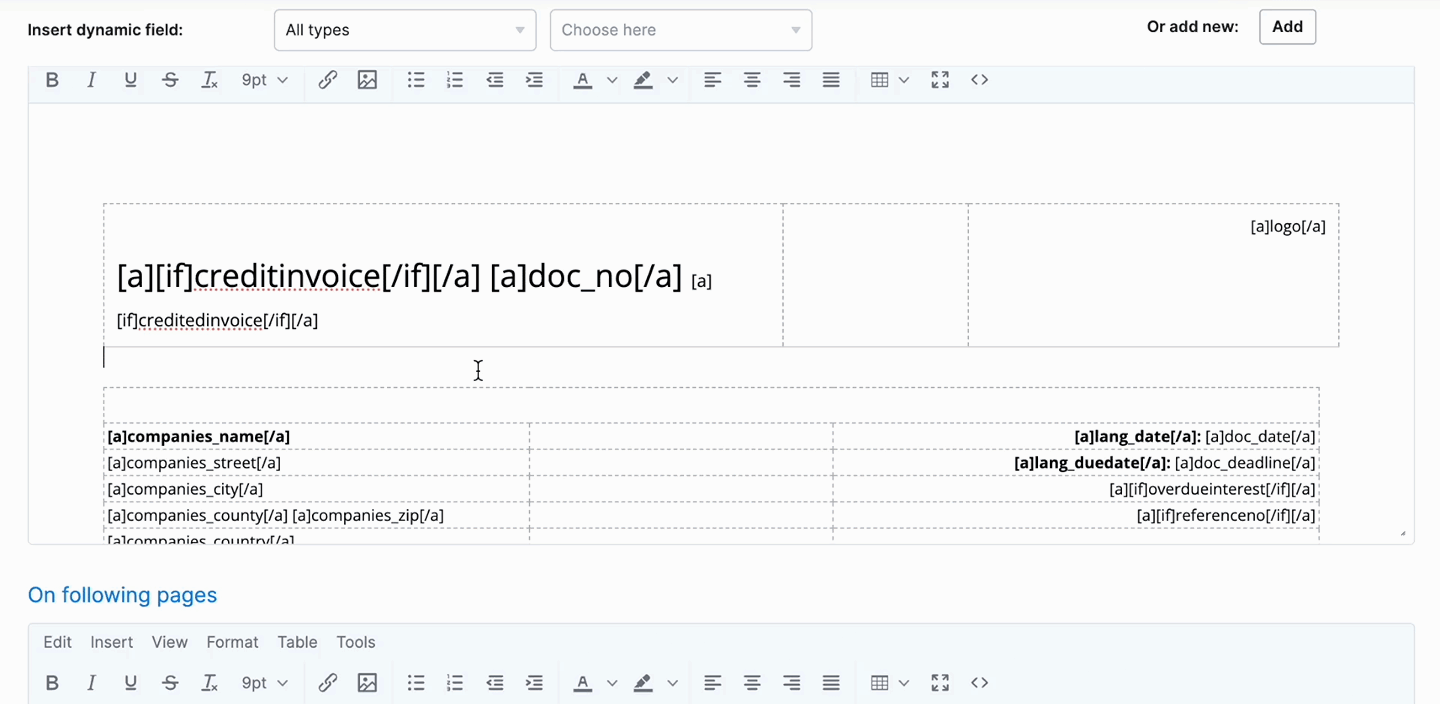Screen dimensions: 1440x704
Task: Click the On following pages heading
Action: (x=122, y=595)
